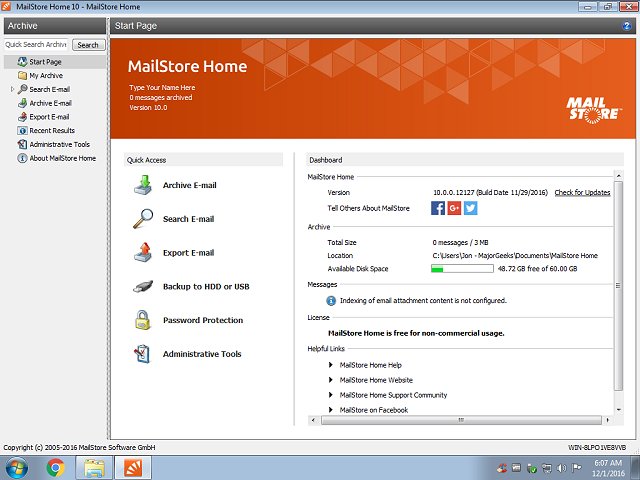Open the MailStore Home Help link
The width and height of the screenshot is (640, 480).
pos(370,365)
